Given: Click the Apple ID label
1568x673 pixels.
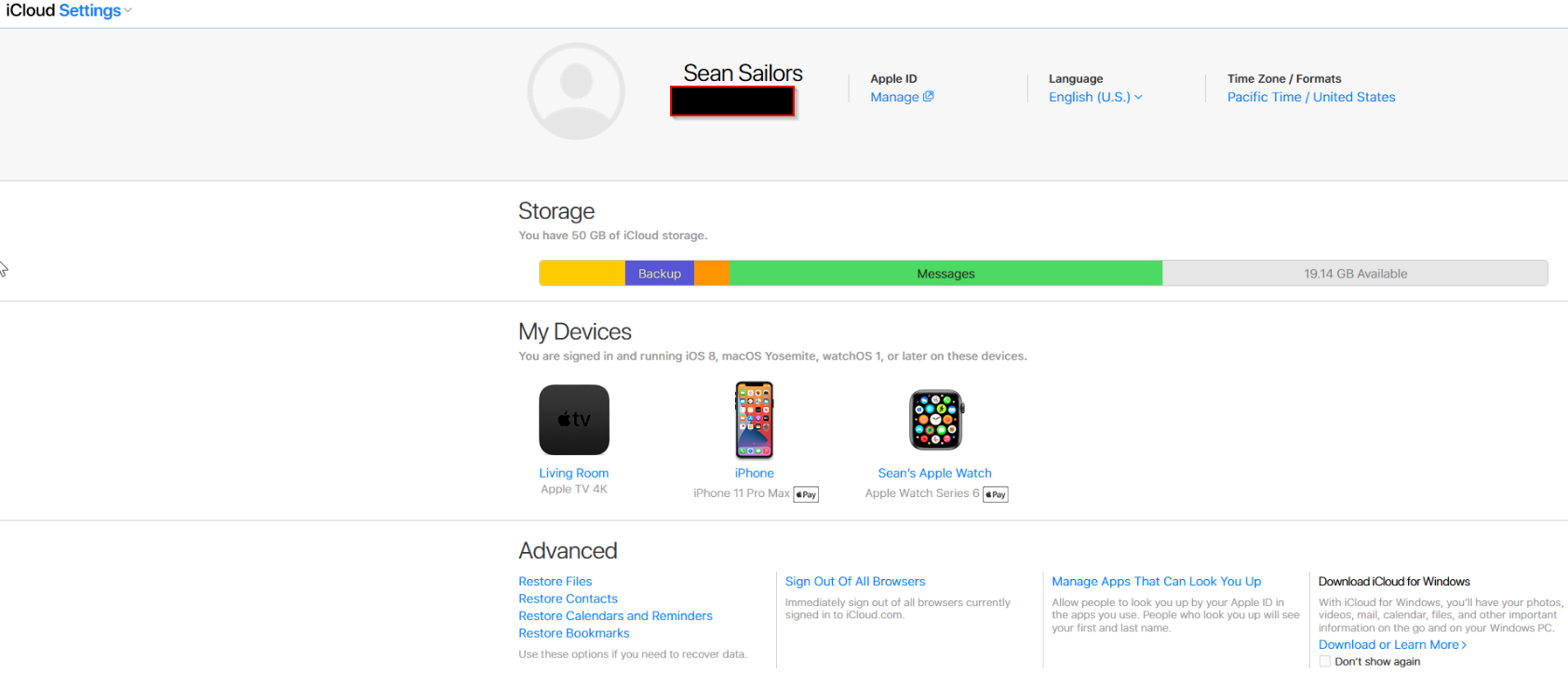Looking at the screenshot, I should click(893, 79).
